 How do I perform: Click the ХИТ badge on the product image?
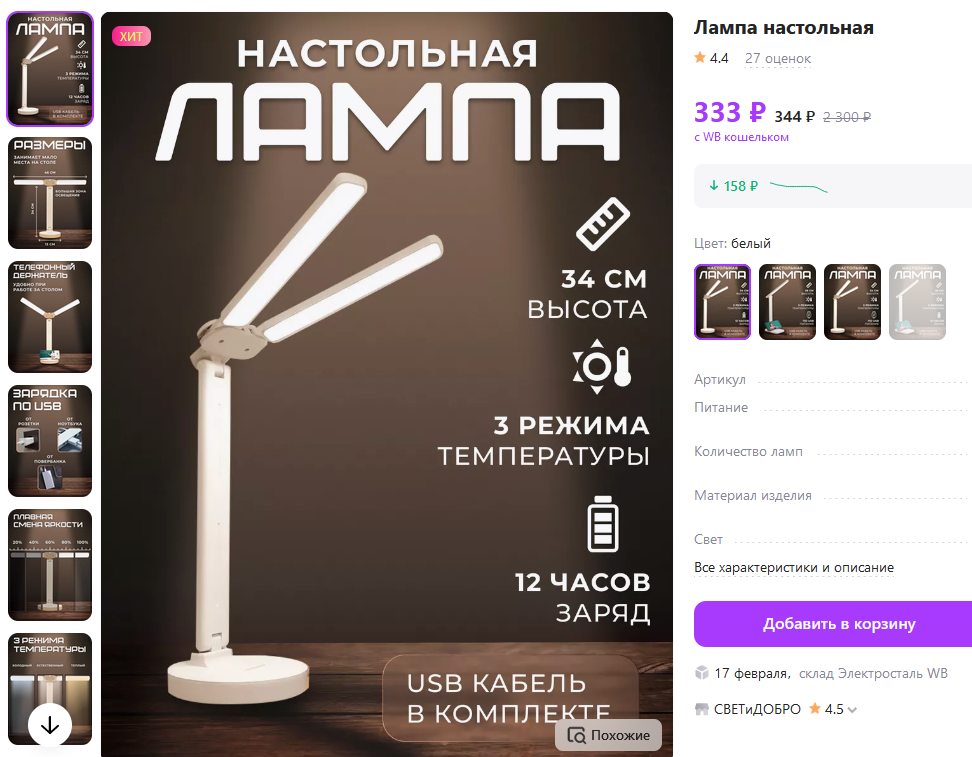coord(131,36)
